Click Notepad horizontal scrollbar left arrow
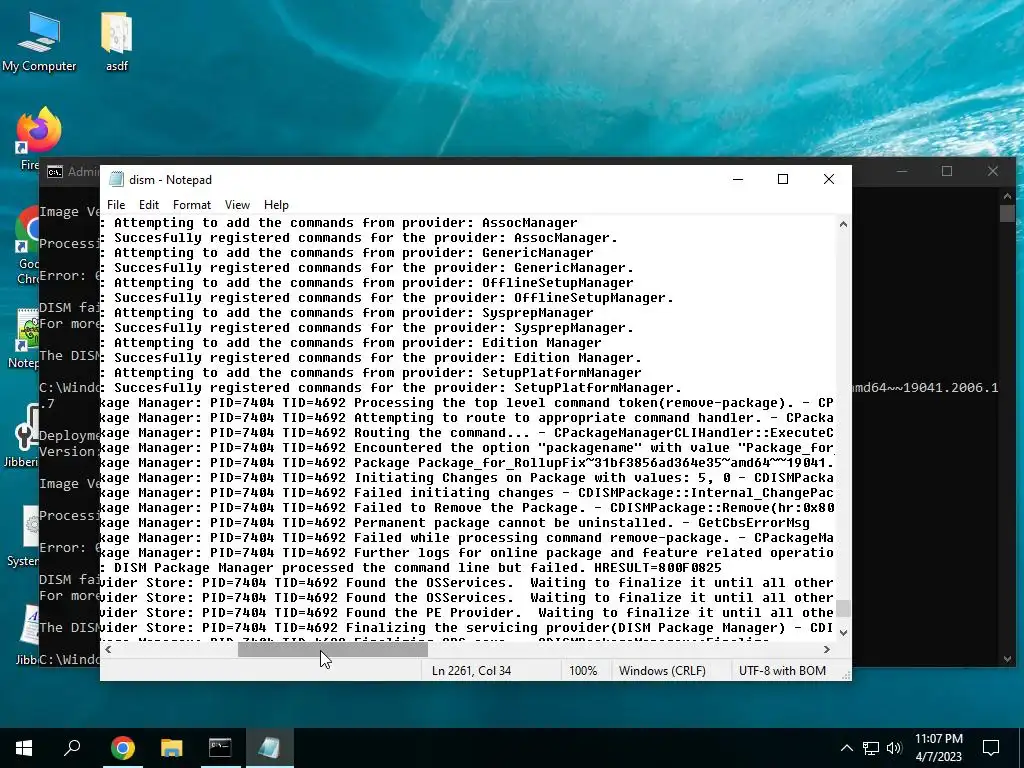The width and height of the screenshot is (1024, 768). tap(108, 649)
